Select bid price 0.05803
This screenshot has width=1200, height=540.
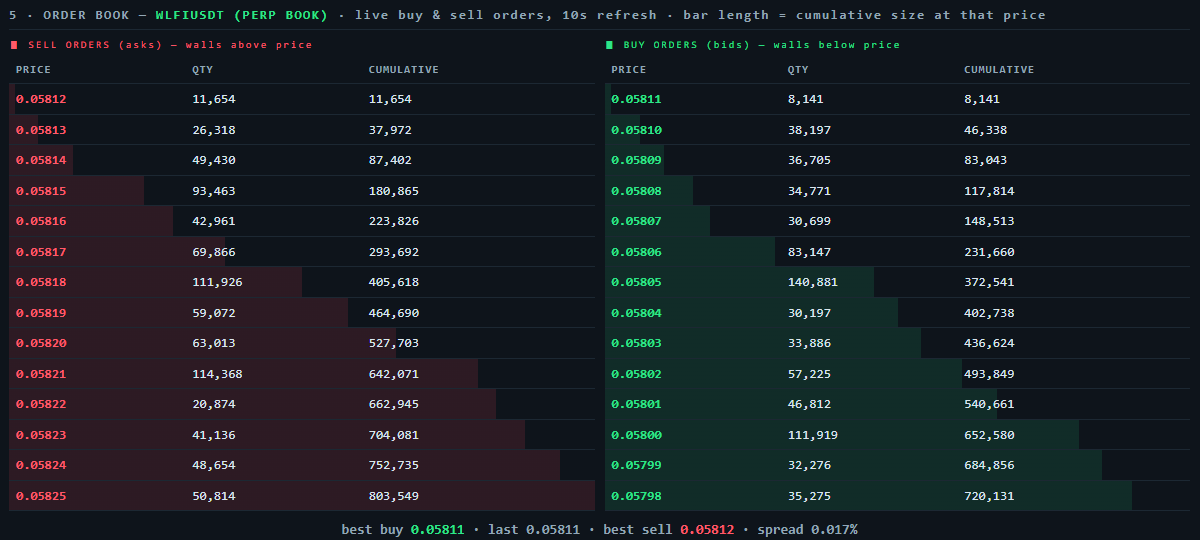click(x=636, y=343)
